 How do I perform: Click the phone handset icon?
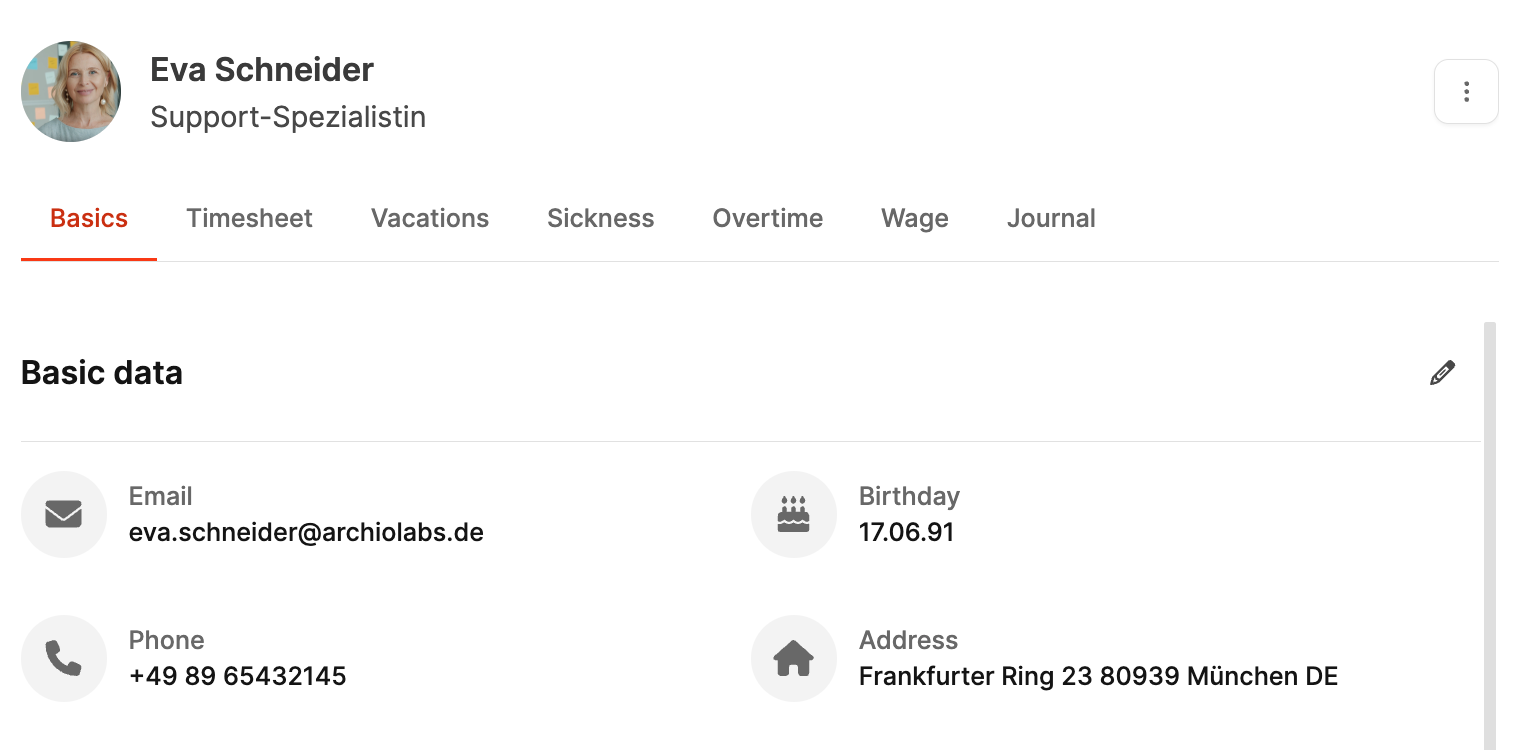pyautogui.click(x=63, y=658)
